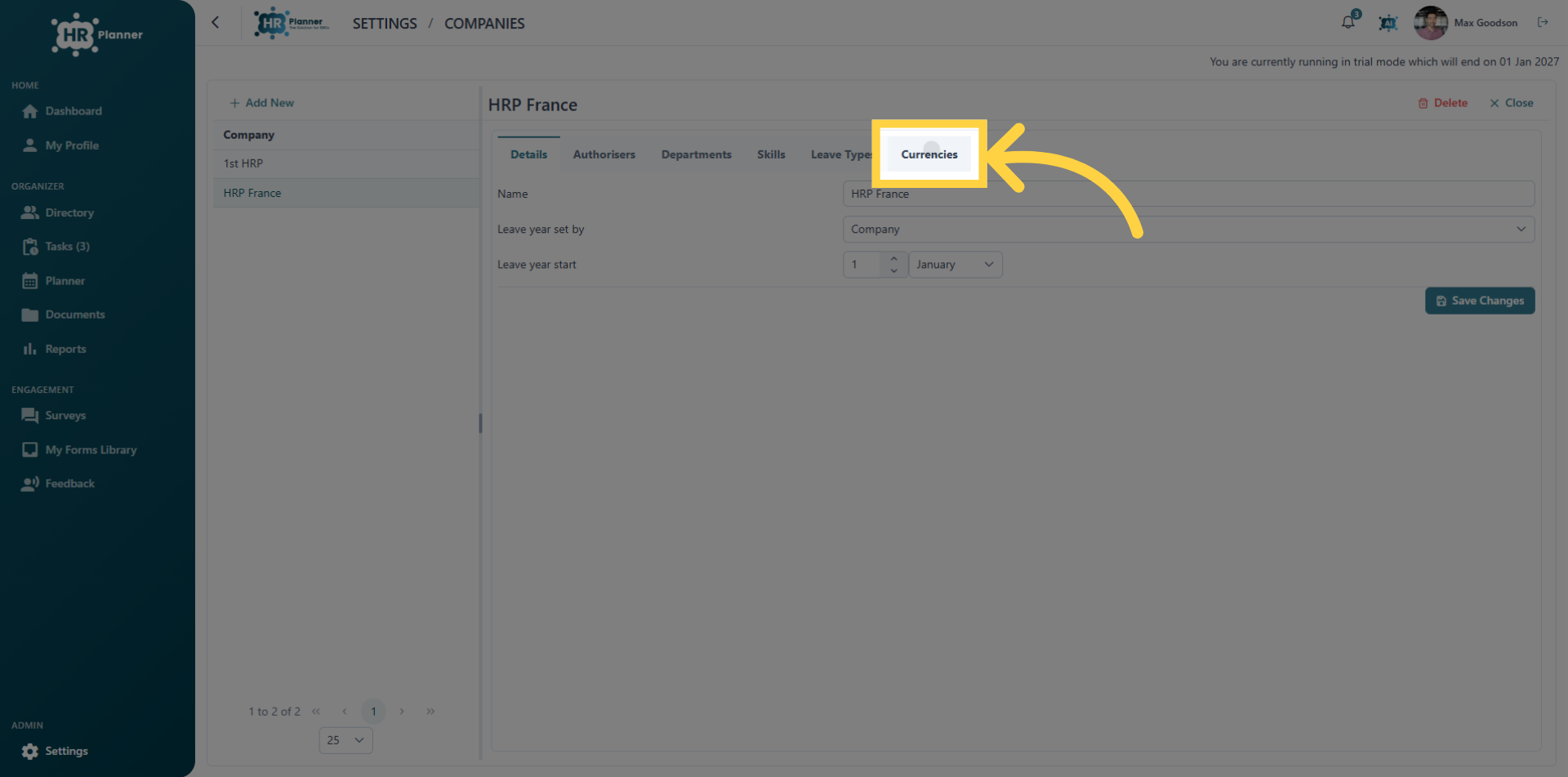Open the Dashboard home icon
This screenshot has height=777, width=1568.
click(x=30, y=111)
